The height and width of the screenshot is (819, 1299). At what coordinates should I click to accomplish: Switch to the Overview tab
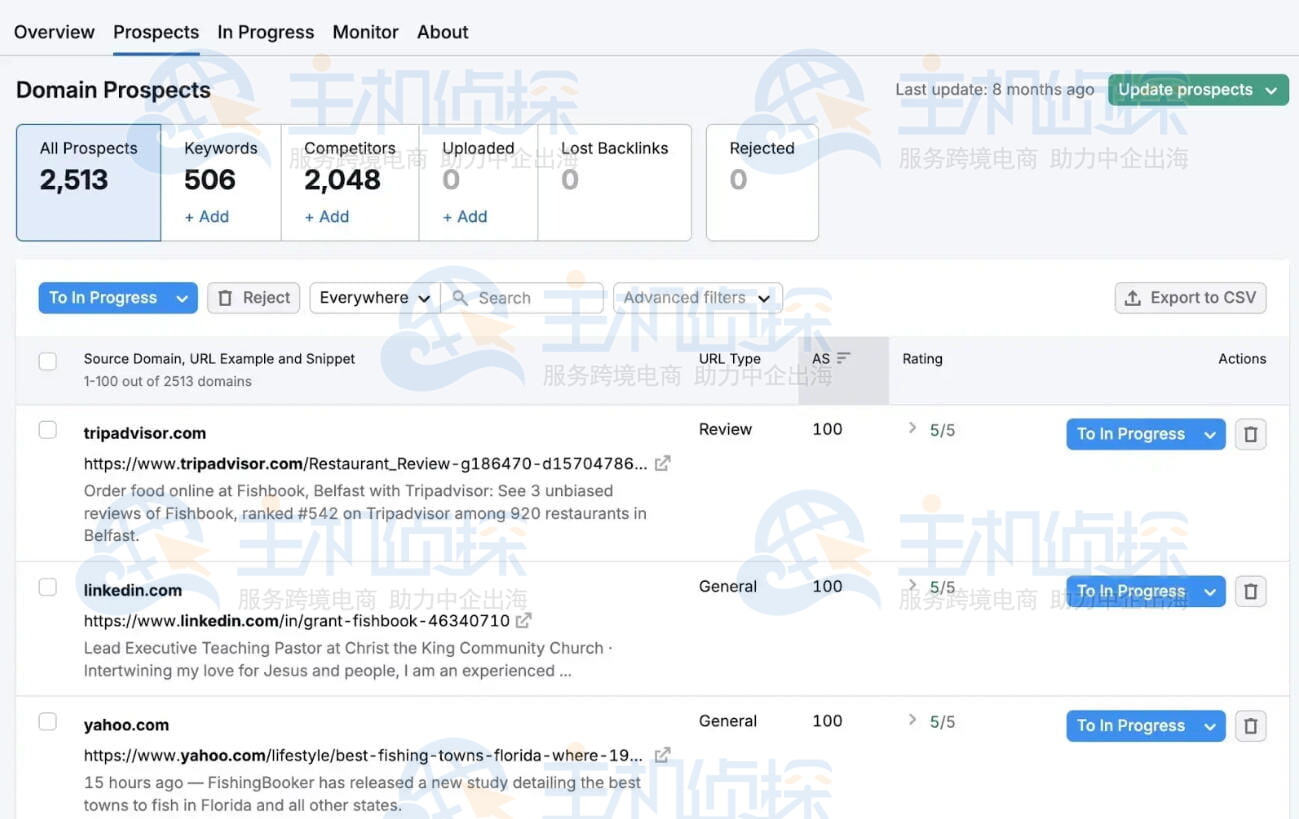(54, 32)
